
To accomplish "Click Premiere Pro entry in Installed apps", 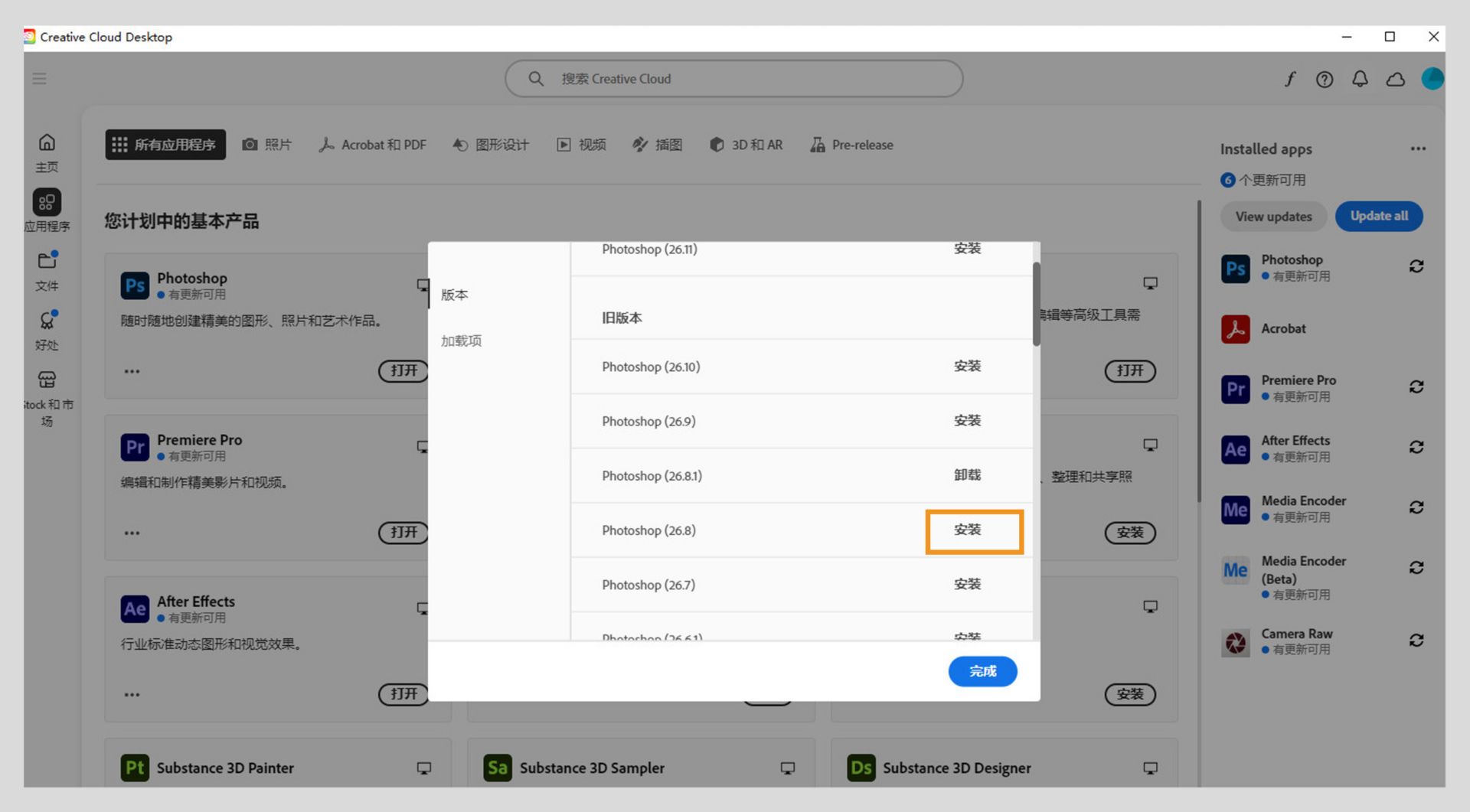I will 1322,388.
